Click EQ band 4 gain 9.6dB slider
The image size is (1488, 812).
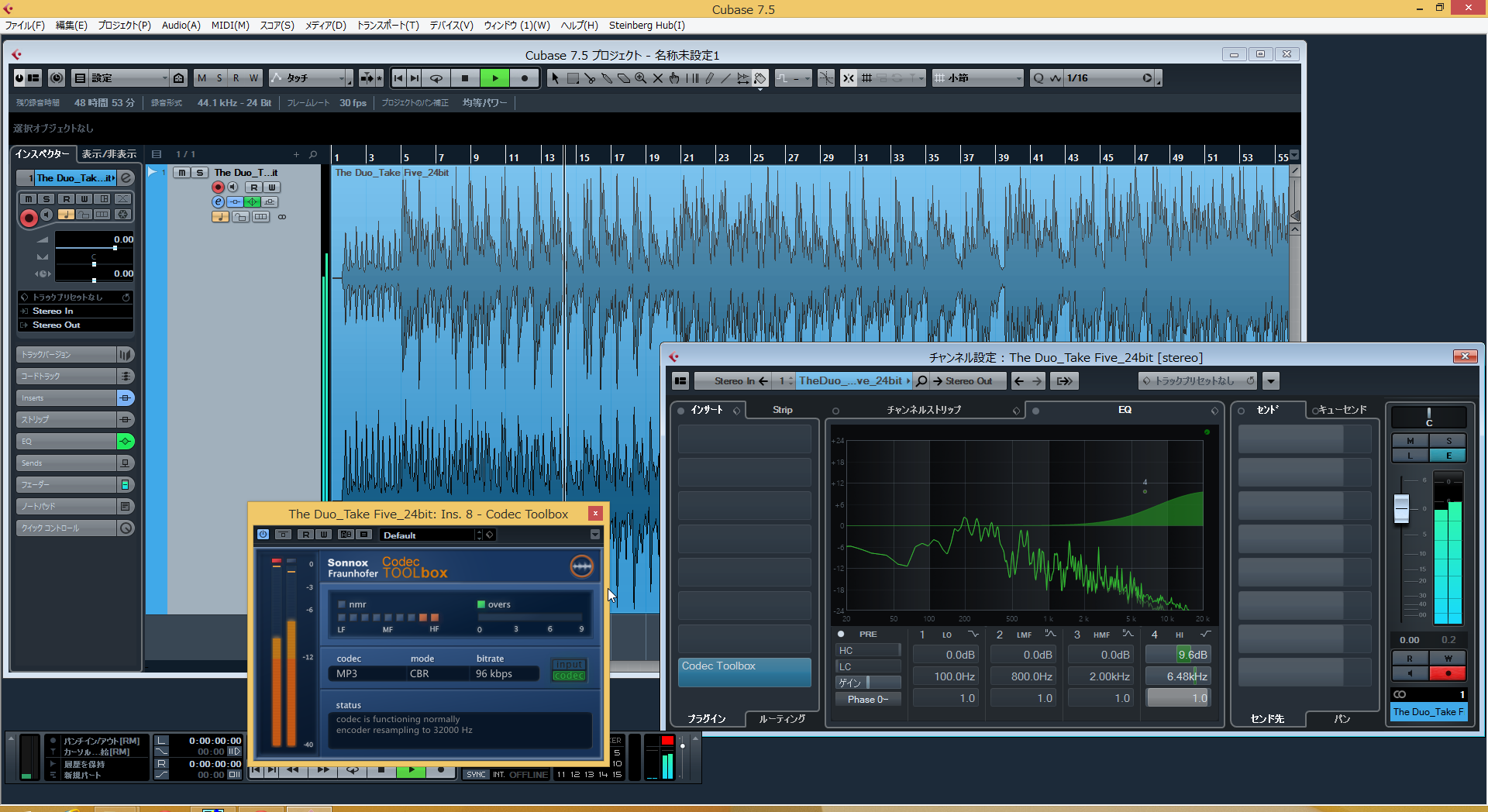tap(1178, 655)
